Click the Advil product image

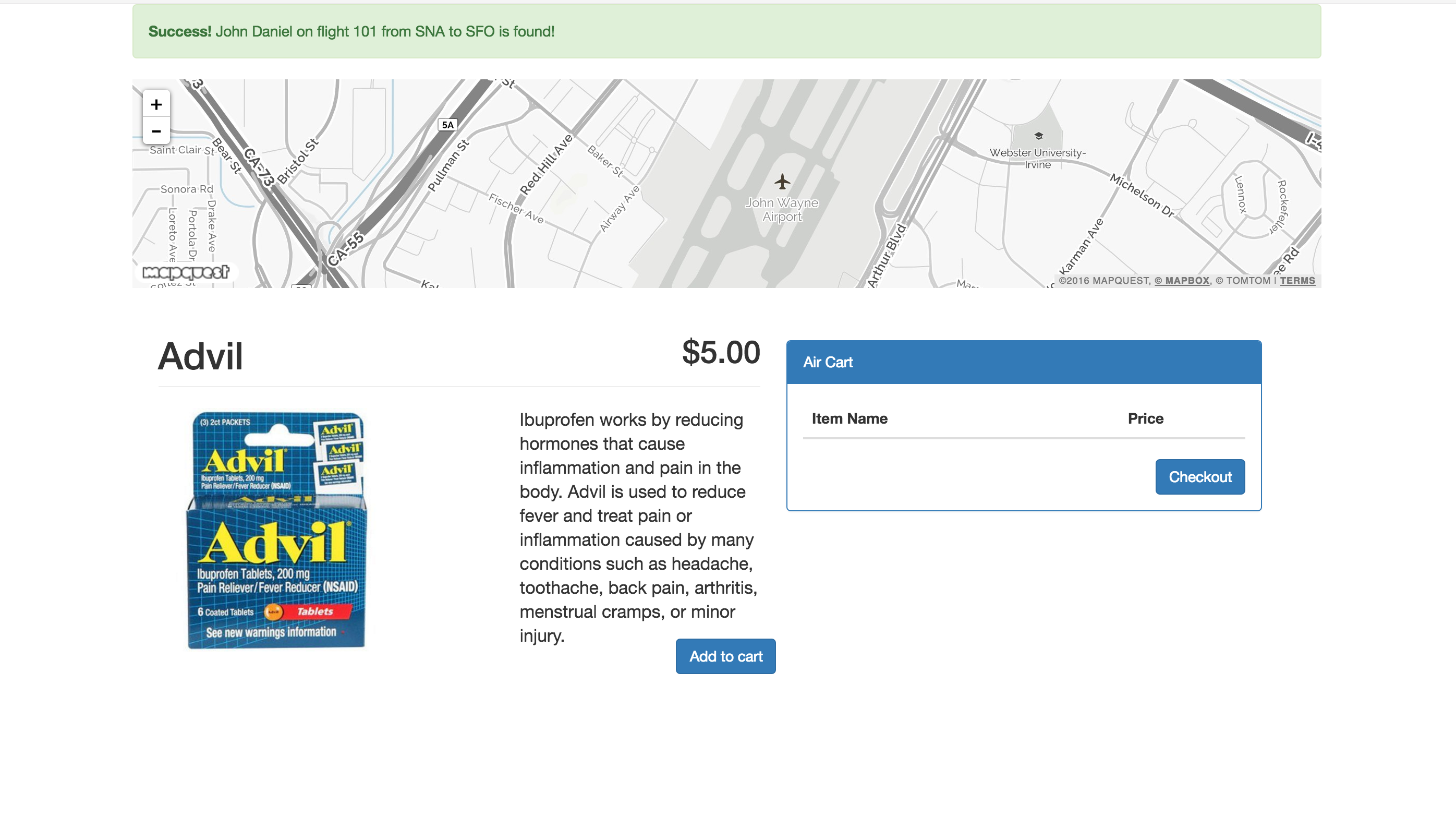(x=276, y=531)
